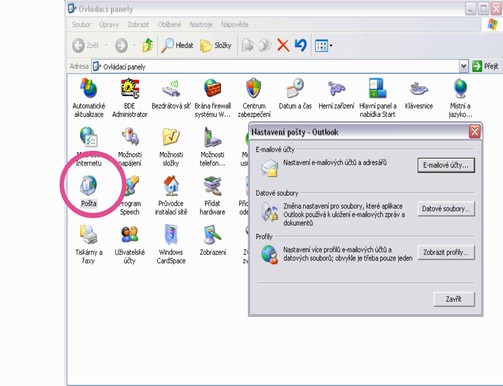Click the blue undo toolbar icon
Image resolution: width=503 pixels, height=386 pixels.
coord(301,45)
